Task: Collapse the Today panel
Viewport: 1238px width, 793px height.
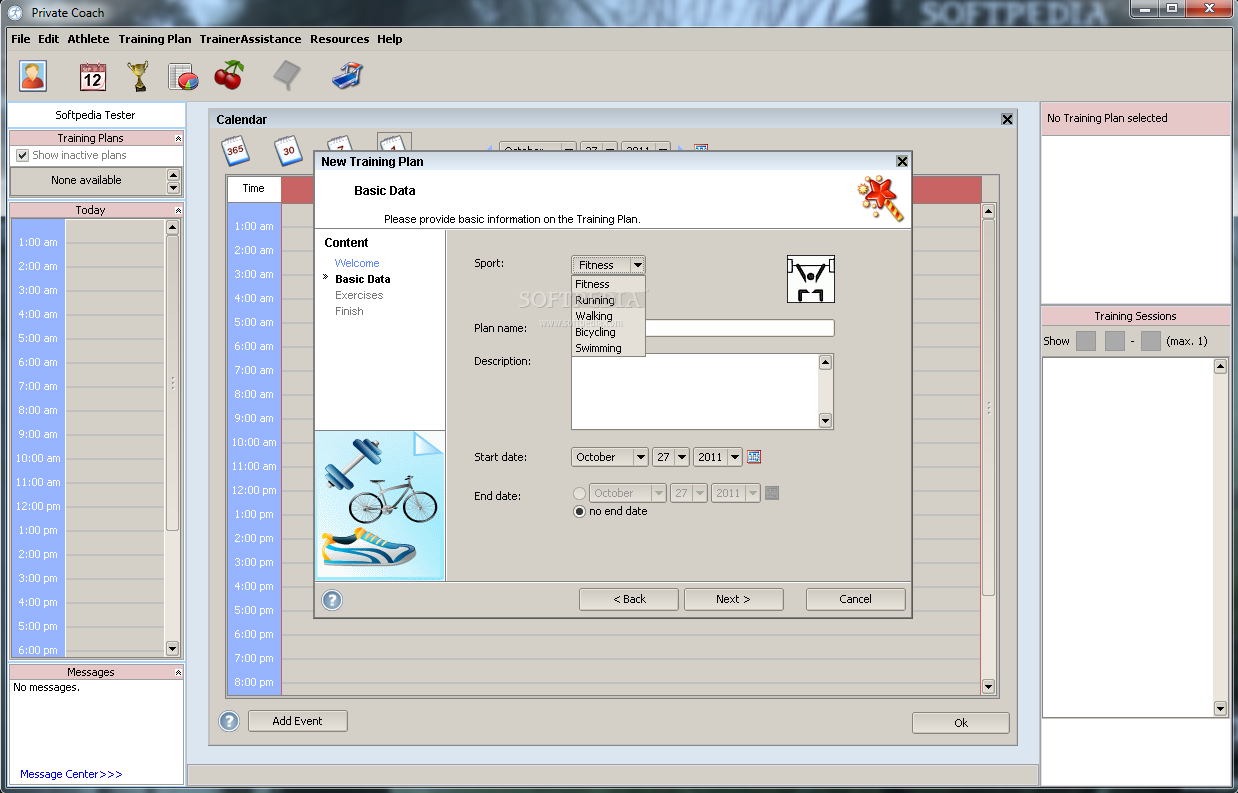Action: 178,211
